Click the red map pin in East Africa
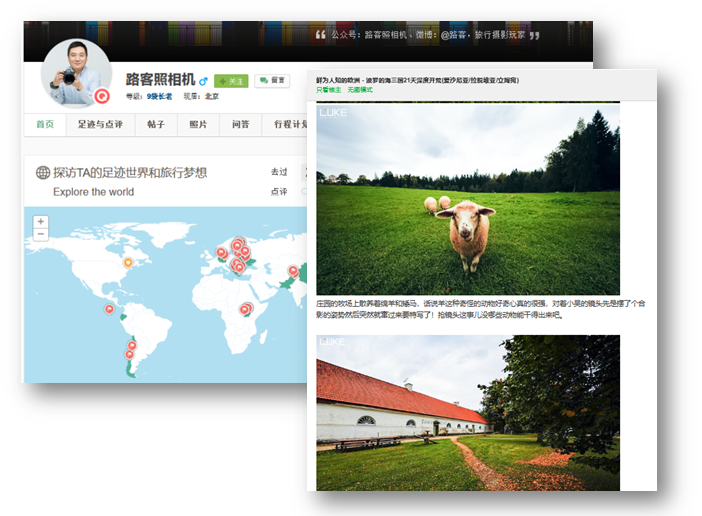702x516 pixels. click(x=245, y=309)
